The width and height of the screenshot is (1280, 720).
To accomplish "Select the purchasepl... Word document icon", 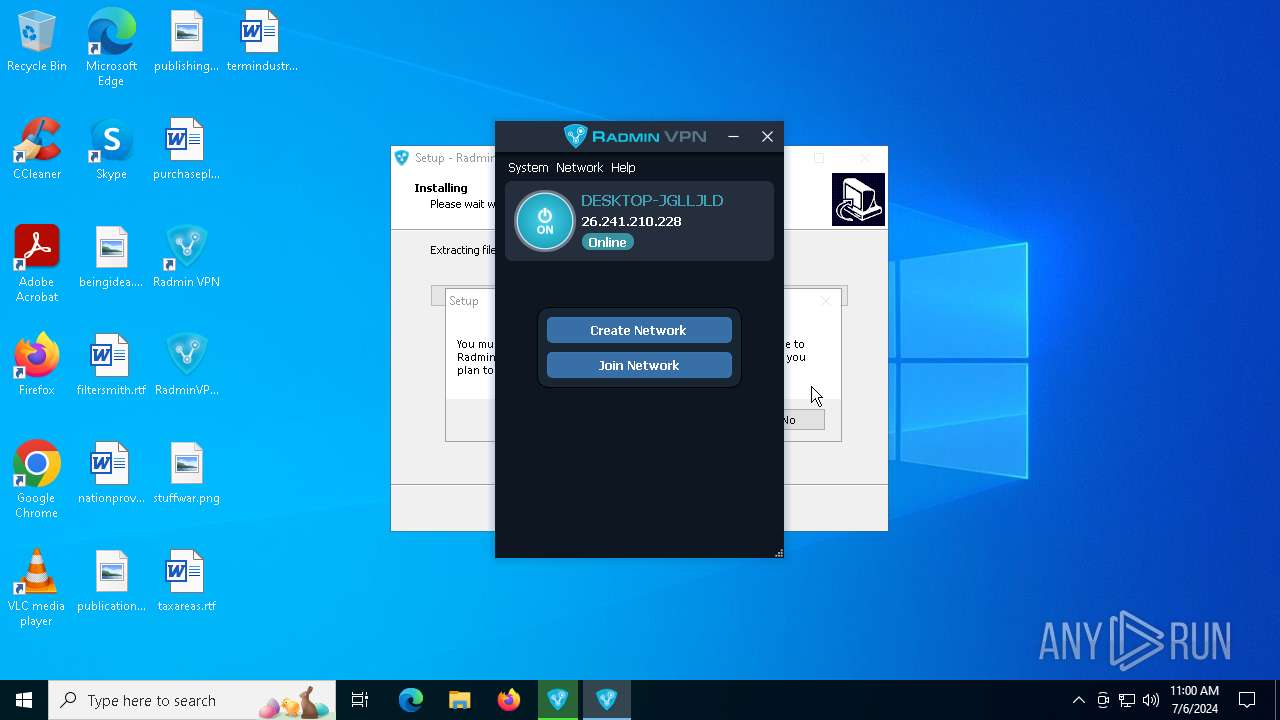I will (x=186, y=150).
